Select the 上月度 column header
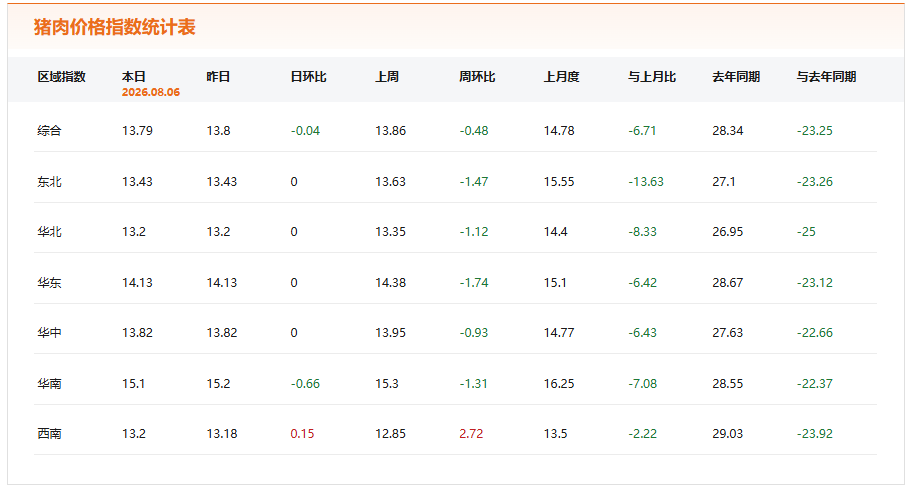The height and width of the screenshot is (493, 910). coord(561,77)
